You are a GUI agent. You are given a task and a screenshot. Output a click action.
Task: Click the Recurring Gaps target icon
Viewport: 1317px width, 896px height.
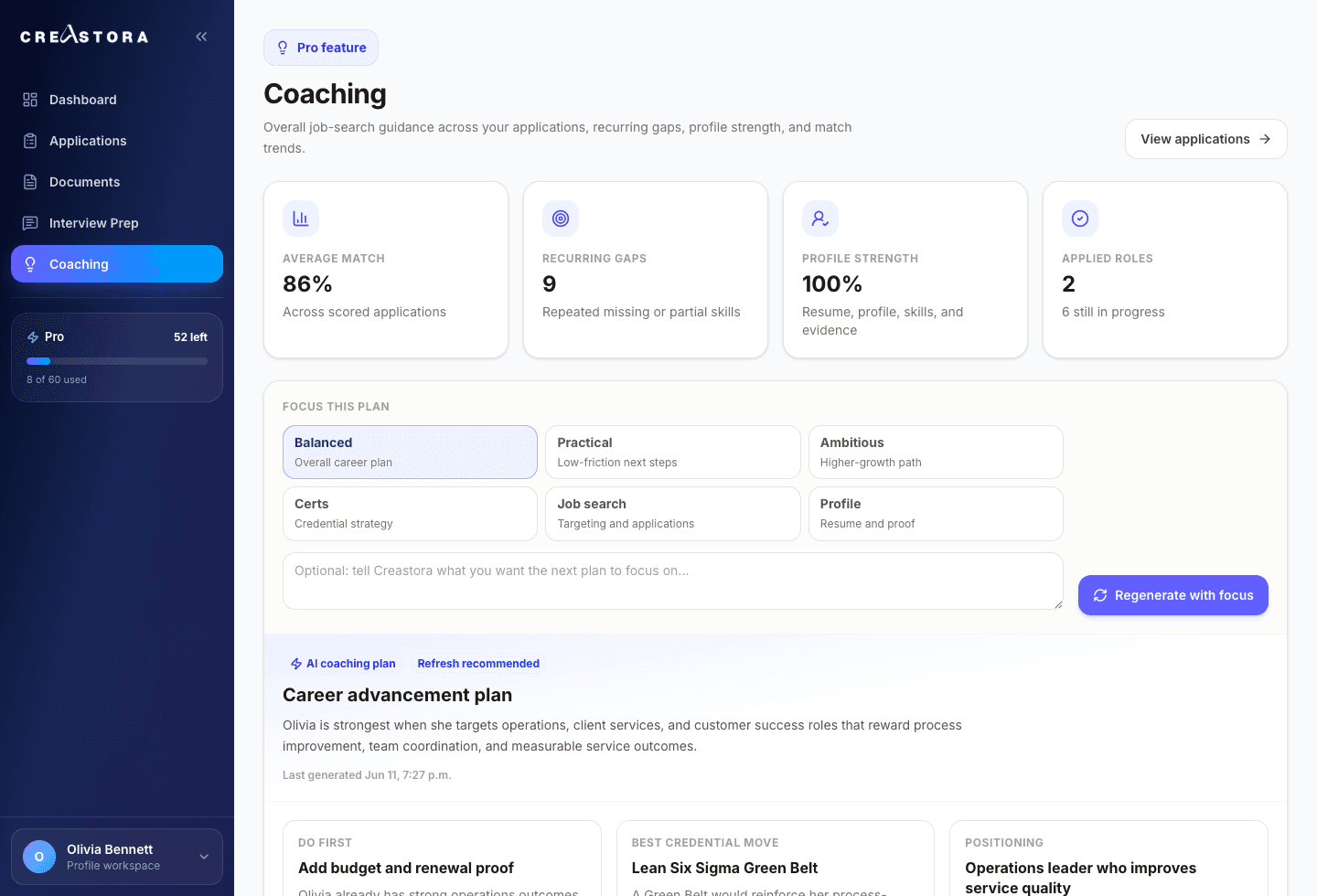(x=561, y=219)
